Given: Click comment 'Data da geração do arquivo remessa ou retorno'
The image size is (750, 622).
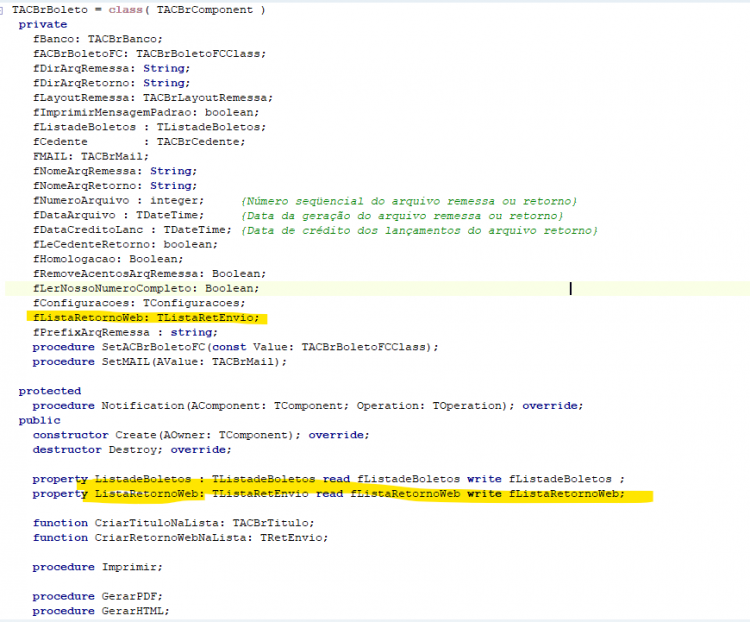Looking at the screenshot, I should [402, 216].
